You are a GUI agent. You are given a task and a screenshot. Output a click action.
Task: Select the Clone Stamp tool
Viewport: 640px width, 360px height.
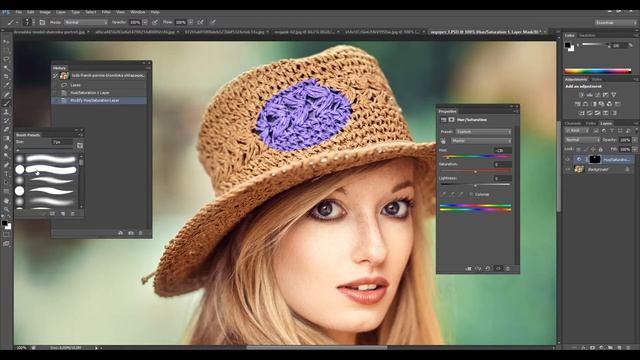[6, 112]
